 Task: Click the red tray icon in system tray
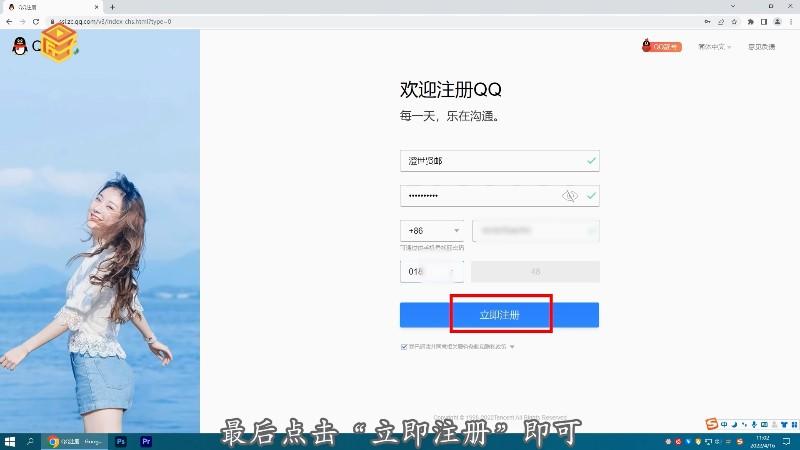(x=678, y=442)
